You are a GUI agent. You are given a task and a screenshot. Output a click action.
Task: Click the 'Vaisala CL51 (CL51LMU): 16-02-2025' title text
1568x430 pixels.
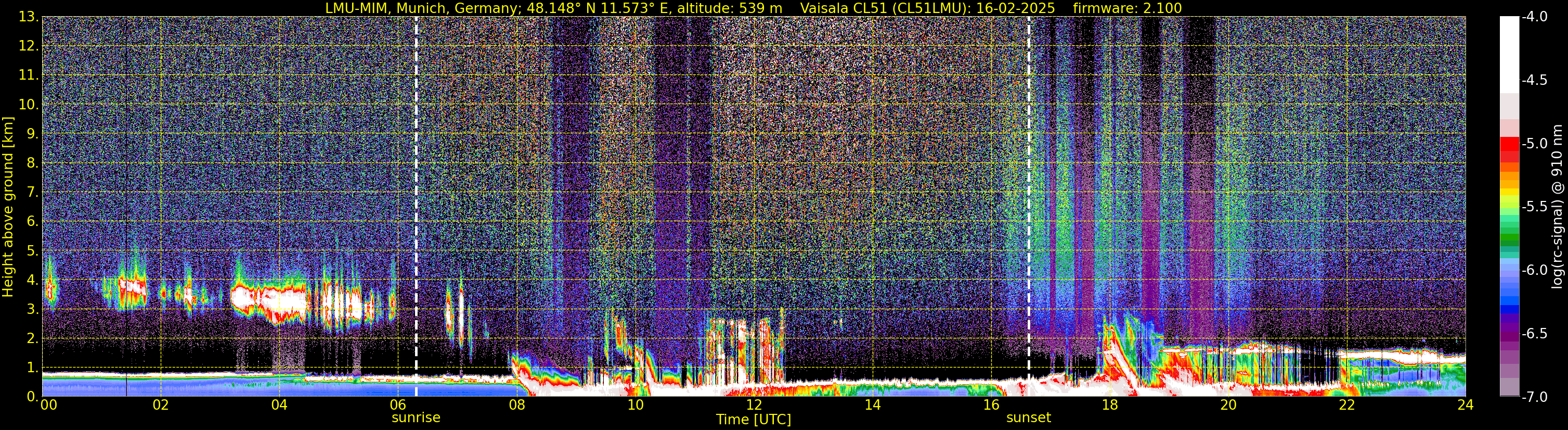tap(928, 8)
